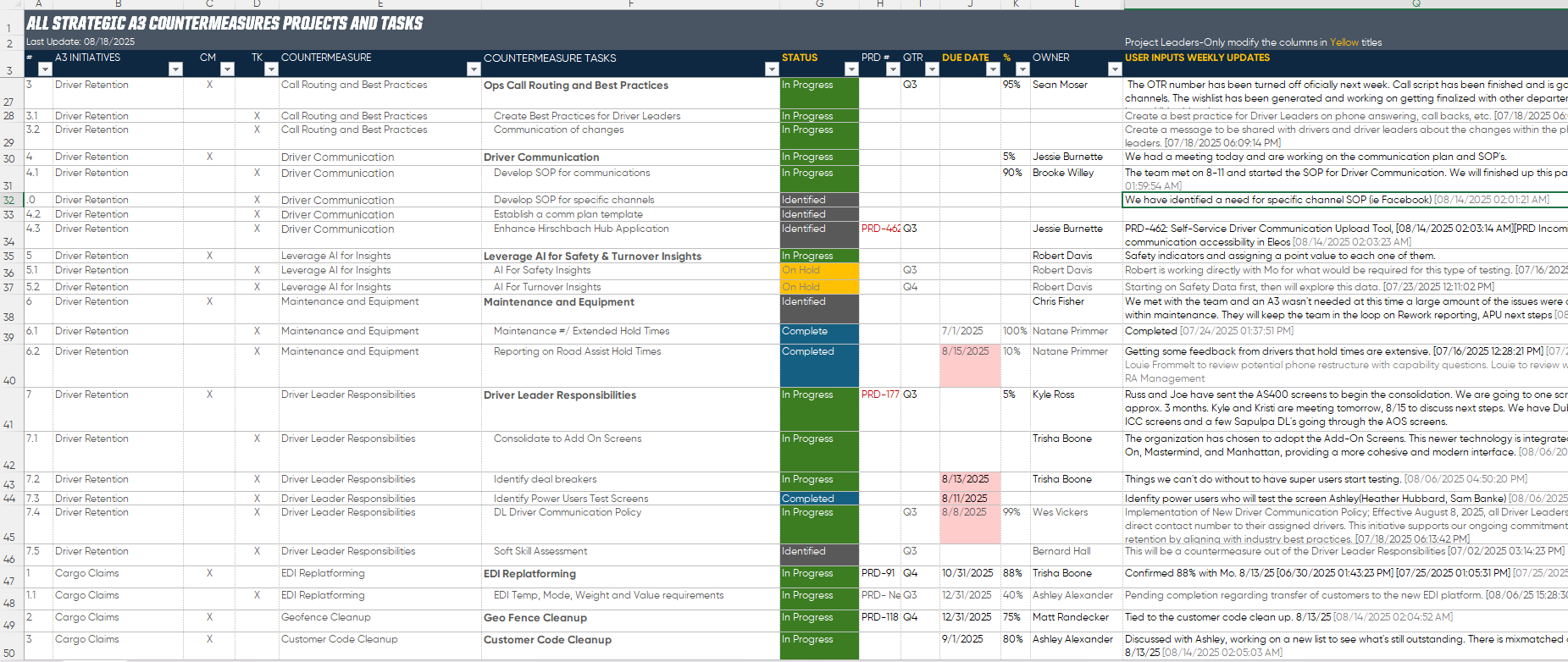Select the 'DL Driver Communication Policy' cell
The width and height of the screenshot is (1568, 662).
click(x=630, y=525)
